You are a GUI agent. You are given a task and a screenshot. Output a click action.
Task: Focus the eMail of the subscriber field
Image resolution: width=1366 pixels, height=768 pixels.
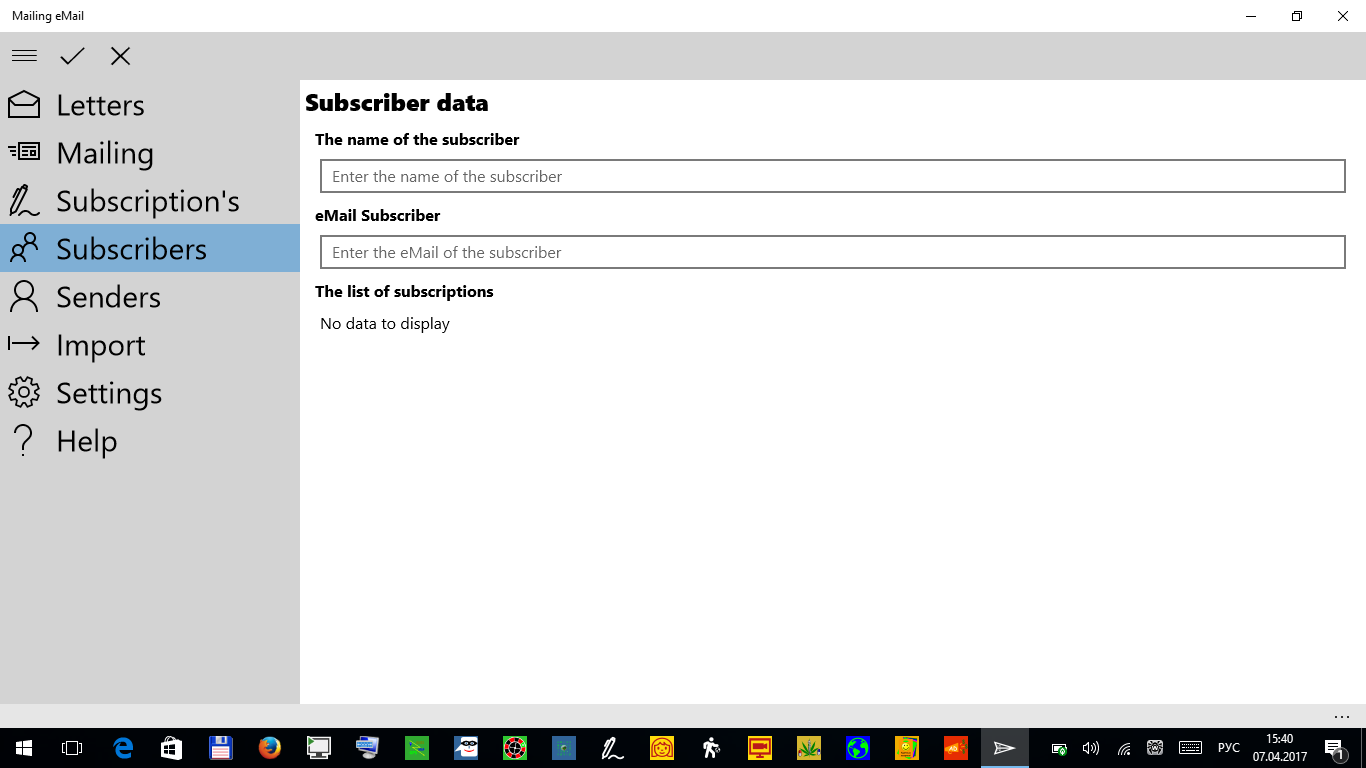pos(832,252)
